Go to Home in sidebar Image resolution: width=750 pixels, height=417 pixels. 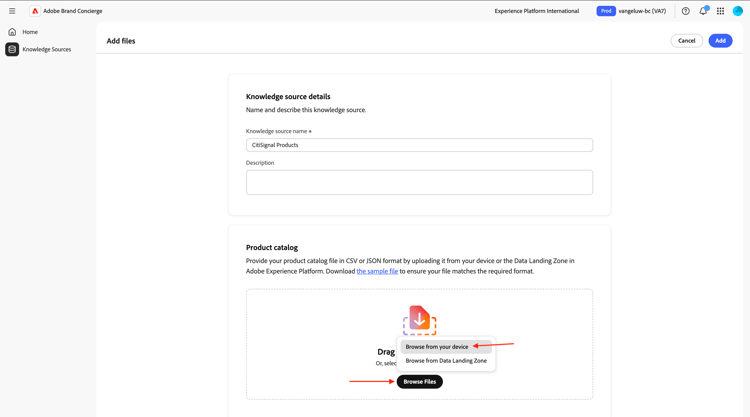pos(30,32)
